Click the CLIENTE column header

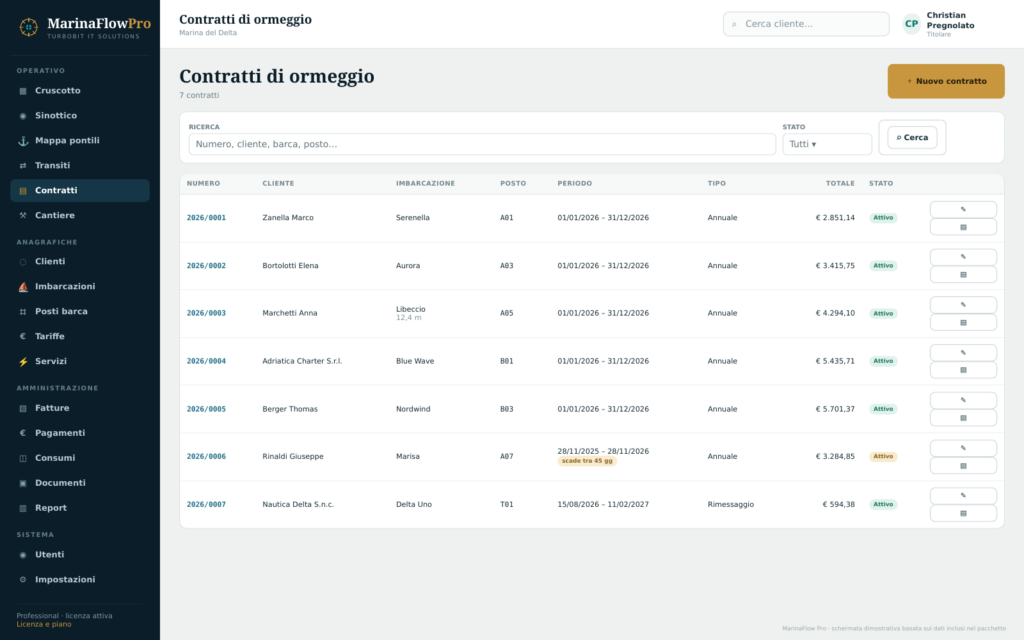click(278, 184)
